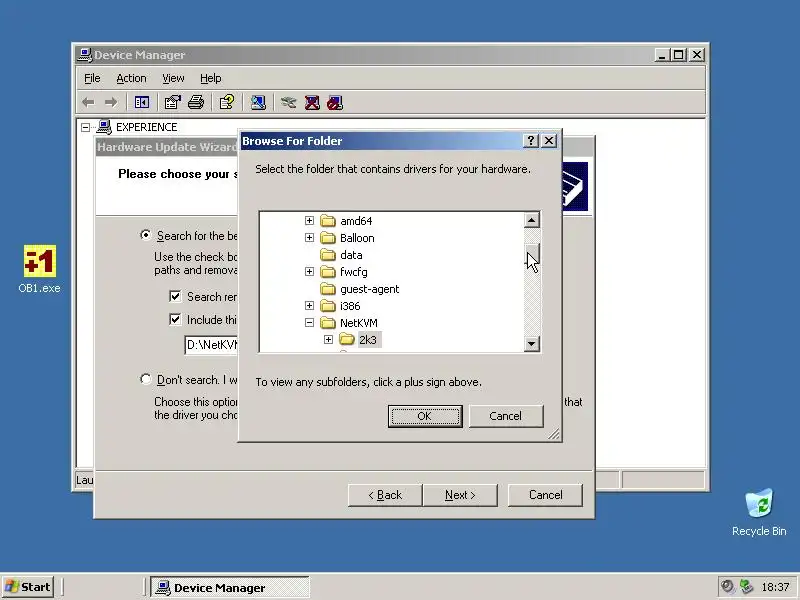Click the Disable device toolbar icon
This screenshot has width=800, height=600.
335,103
